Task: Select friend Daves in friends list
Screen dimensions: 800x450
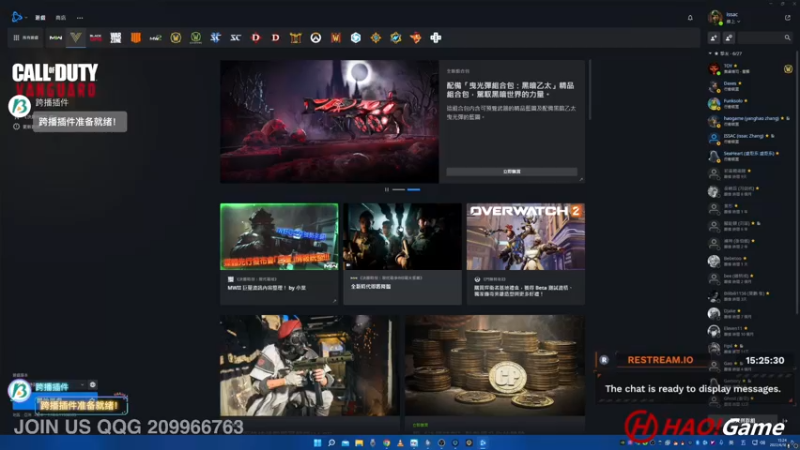Action: [750, 86]
